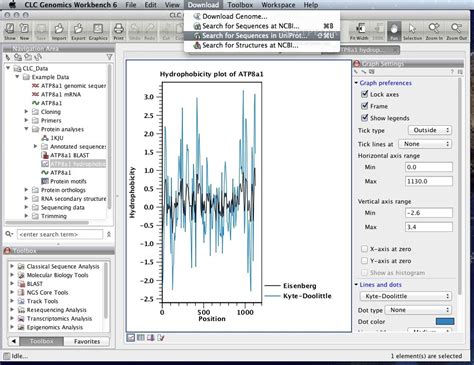Open the Toolbox menu in menu bar
Viewport: 474px width, 365px height.
point(240,5)
